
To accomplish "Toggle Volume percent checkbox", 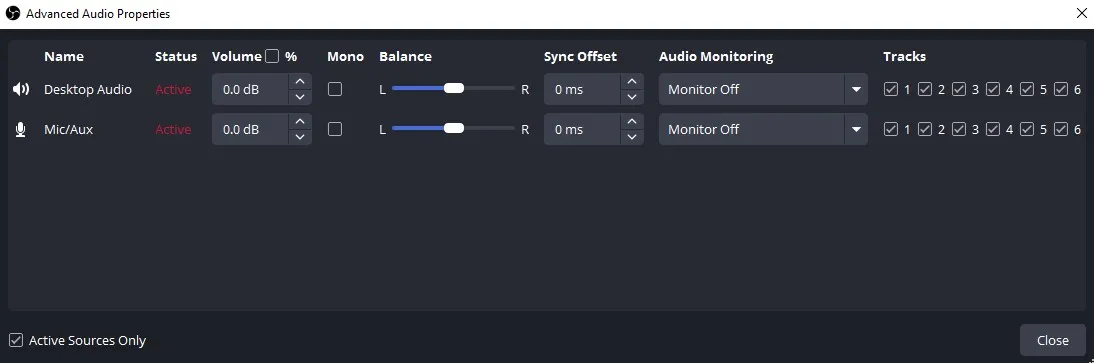I will pyautogui.click(x=272, y=56).
